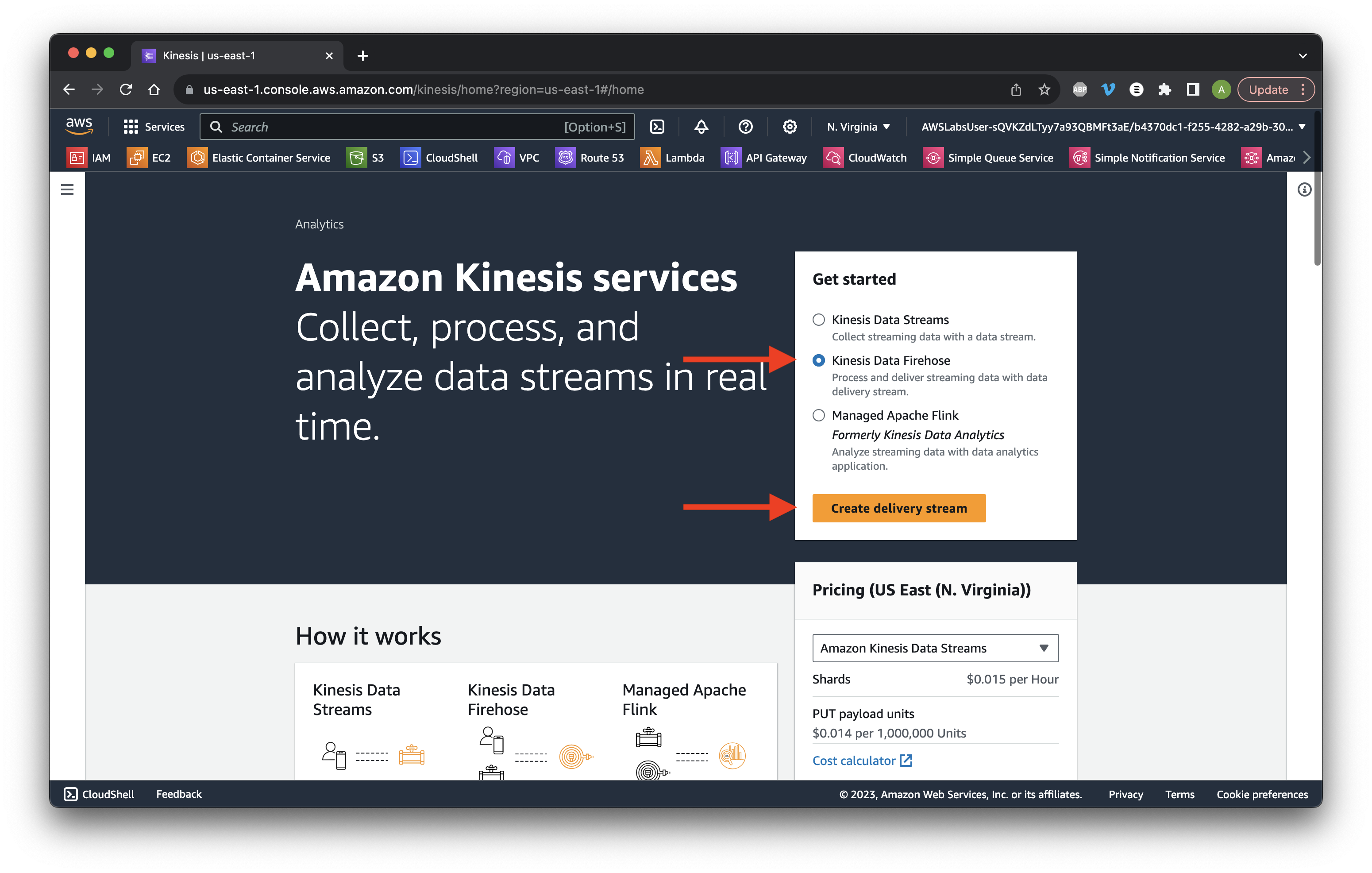The width and height of the screenshot is (1372, 873).
Task: Select Kinesis Data Firehose radio option
Action: point(819,360)
